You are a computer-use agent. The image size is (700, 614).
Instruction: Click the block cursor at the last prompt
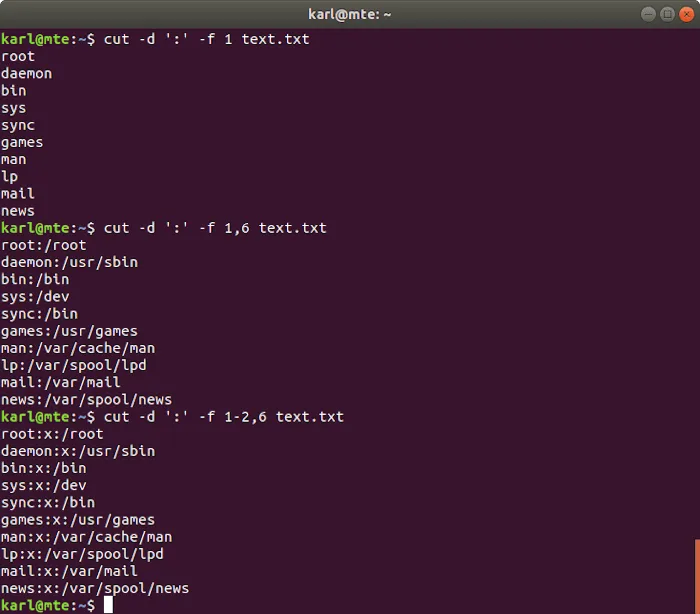pyautogui.click(x=108, y=606)
